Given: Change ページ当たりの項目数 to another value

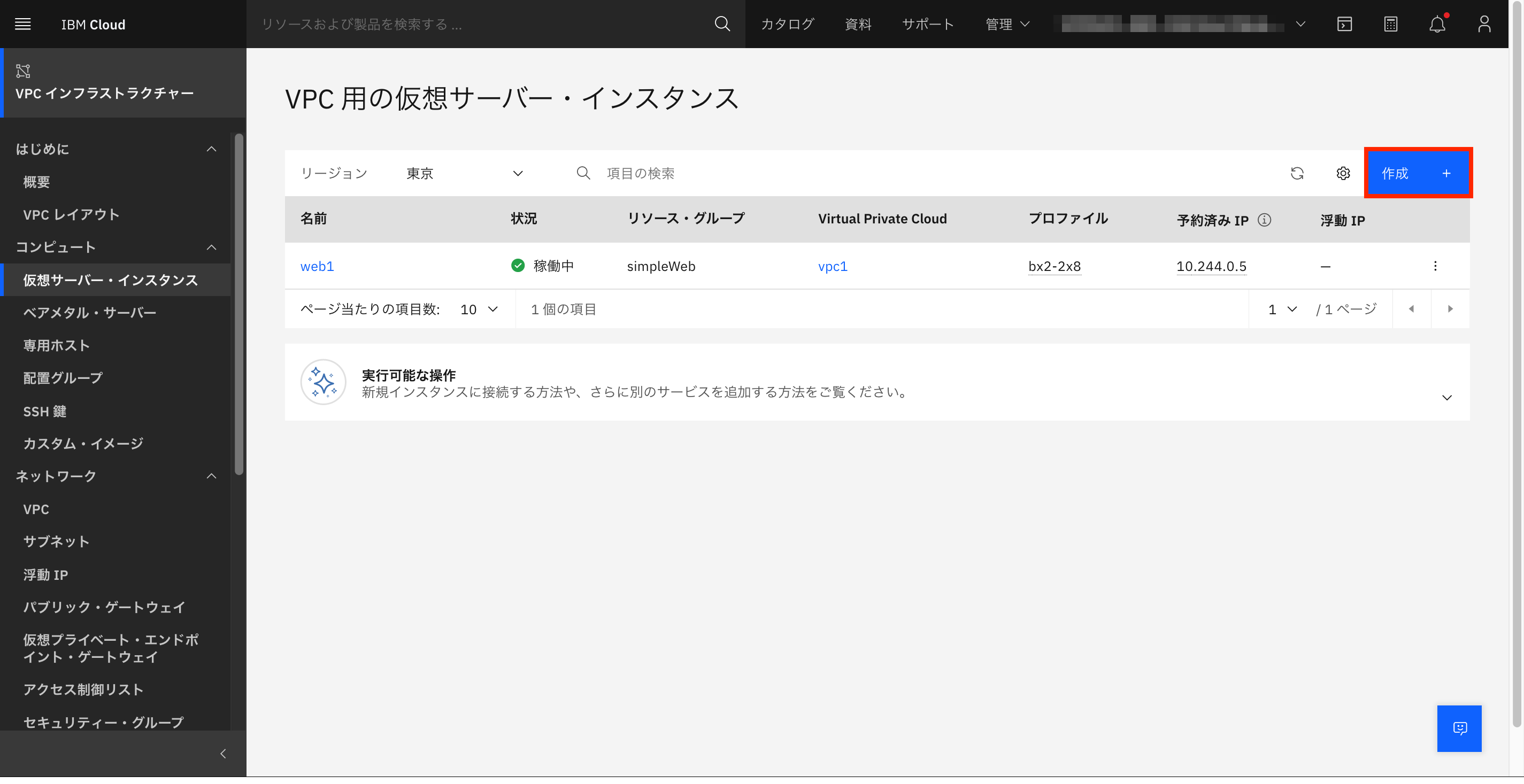Looking at the screenshot, I should [x=478, y=309].
